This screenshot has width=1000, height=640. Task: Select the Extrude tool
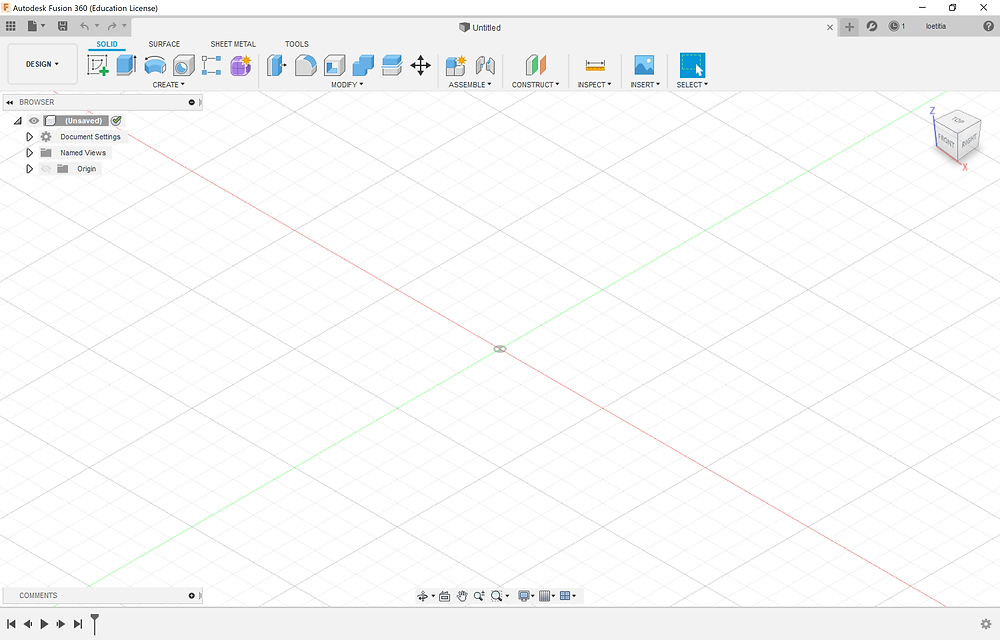(x=126, y=65)
